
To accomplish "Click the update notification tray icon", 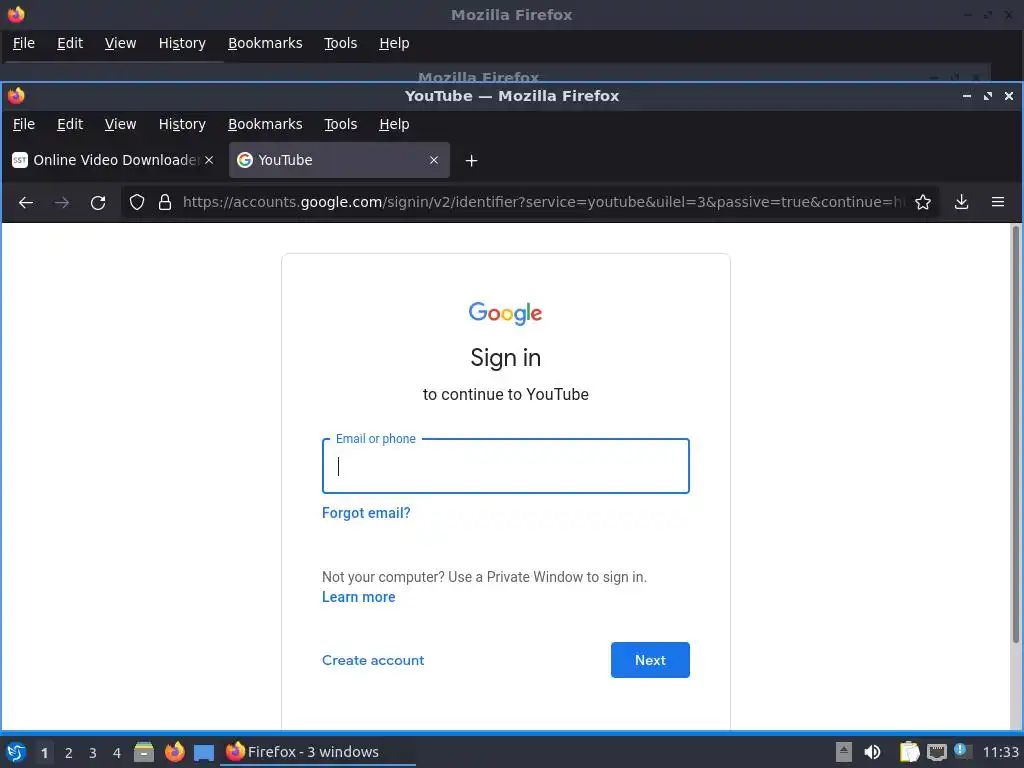I will [962, 751].
